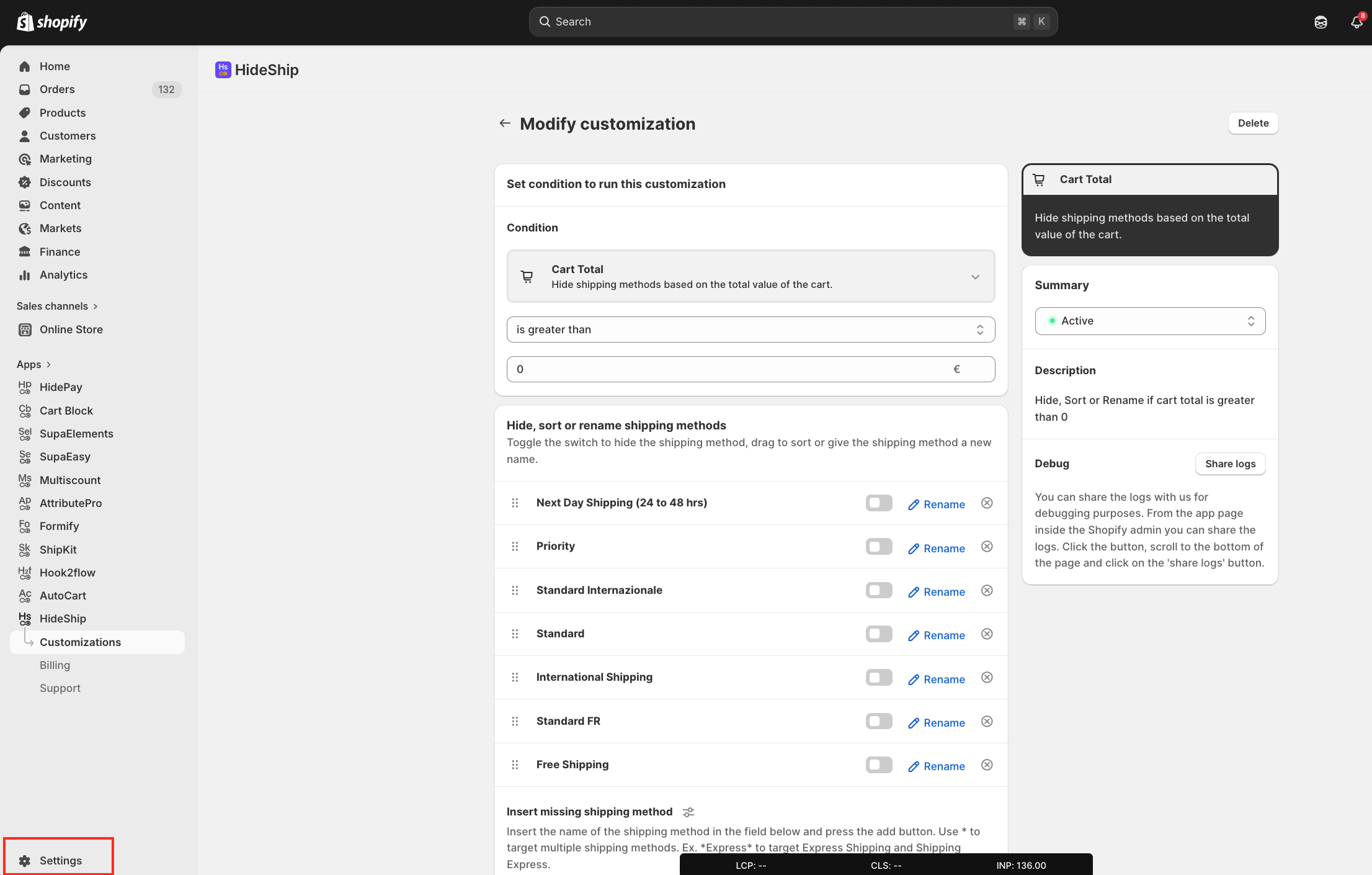Open Orders in the sidebar
Viewport: 1372px width, 875px height.
pyautogui.click(x=57, y=89)
